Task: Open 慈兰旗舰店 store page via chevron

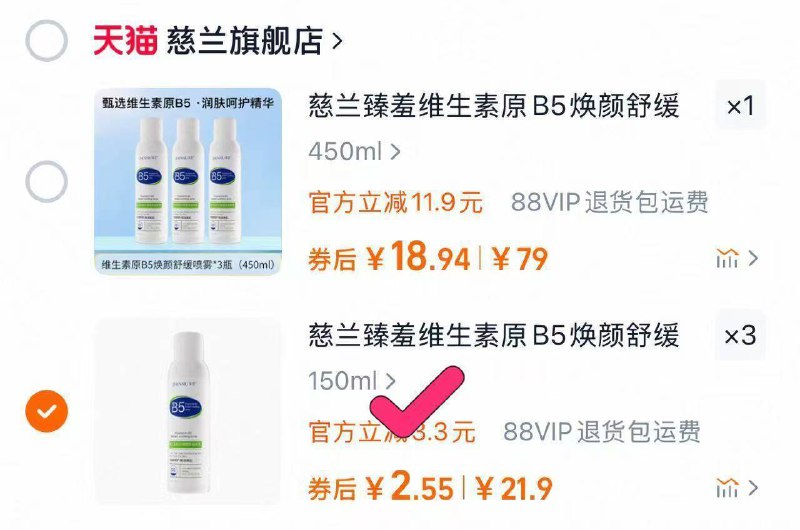Action: point(337,41)
